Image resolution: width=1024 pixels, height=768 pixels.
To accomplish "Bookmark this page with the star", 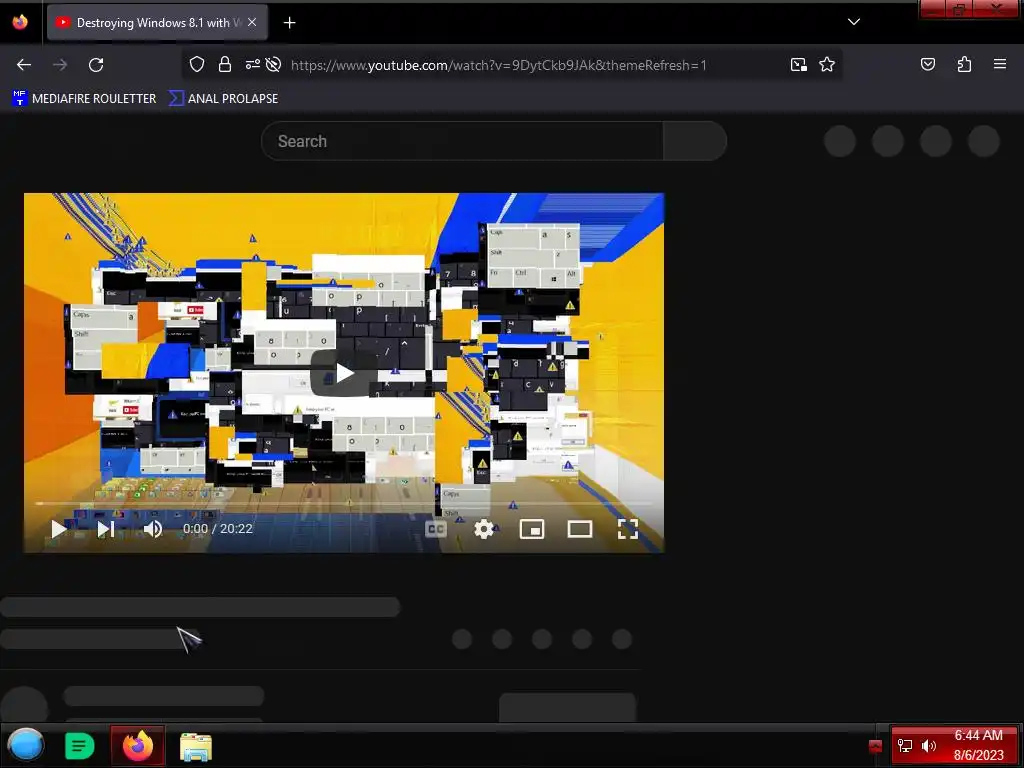I will click(x=827, y=64).
